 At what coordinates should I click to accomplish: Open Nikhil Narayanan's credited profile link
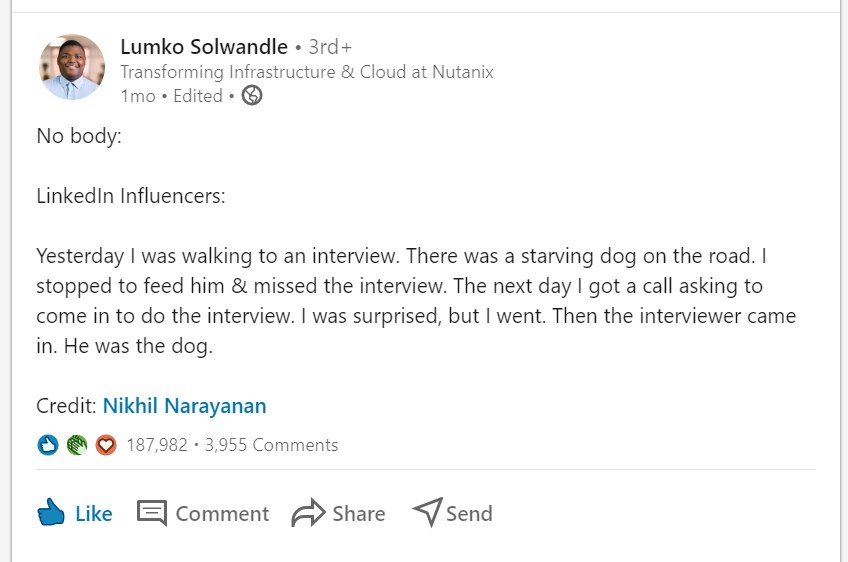(184, 406)
